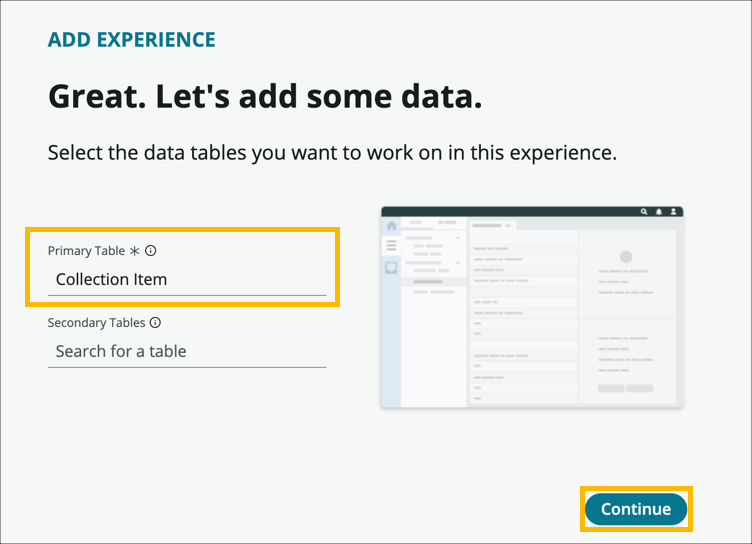
Task: Click the inbox icon in the preview sidebar
Action: 391,267
